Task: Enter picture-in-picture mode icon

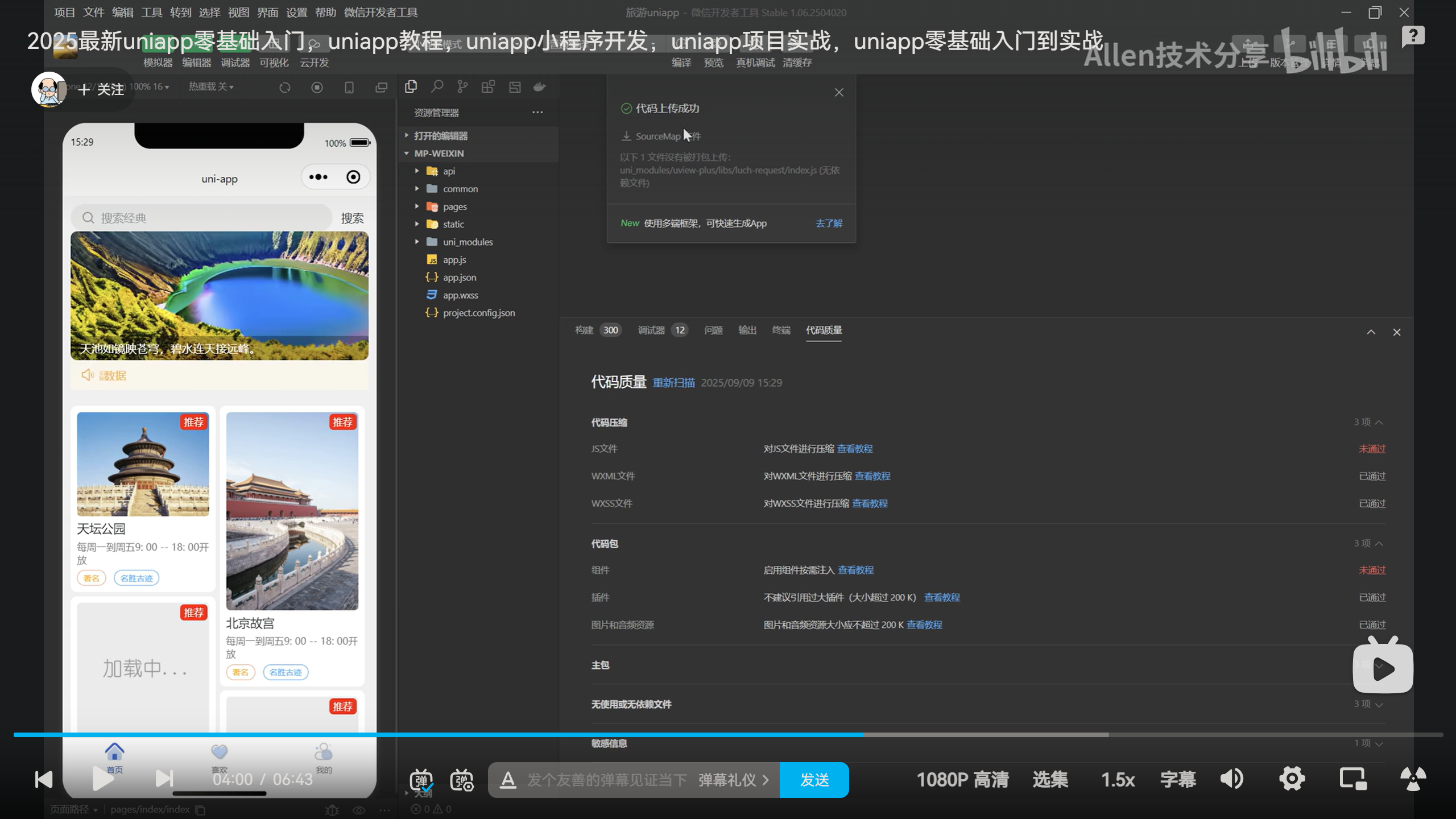Action: [1352, 779]
